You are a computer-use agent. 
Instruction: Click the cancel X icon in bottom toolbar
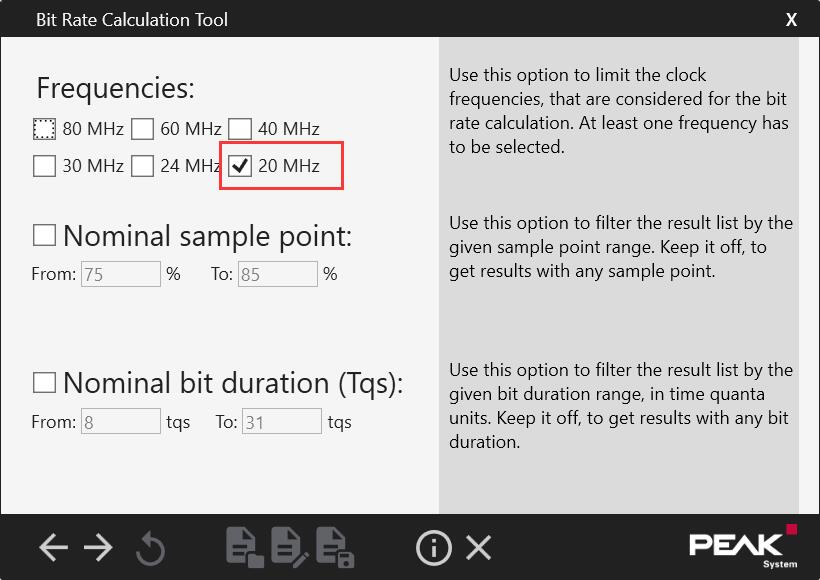479,548
